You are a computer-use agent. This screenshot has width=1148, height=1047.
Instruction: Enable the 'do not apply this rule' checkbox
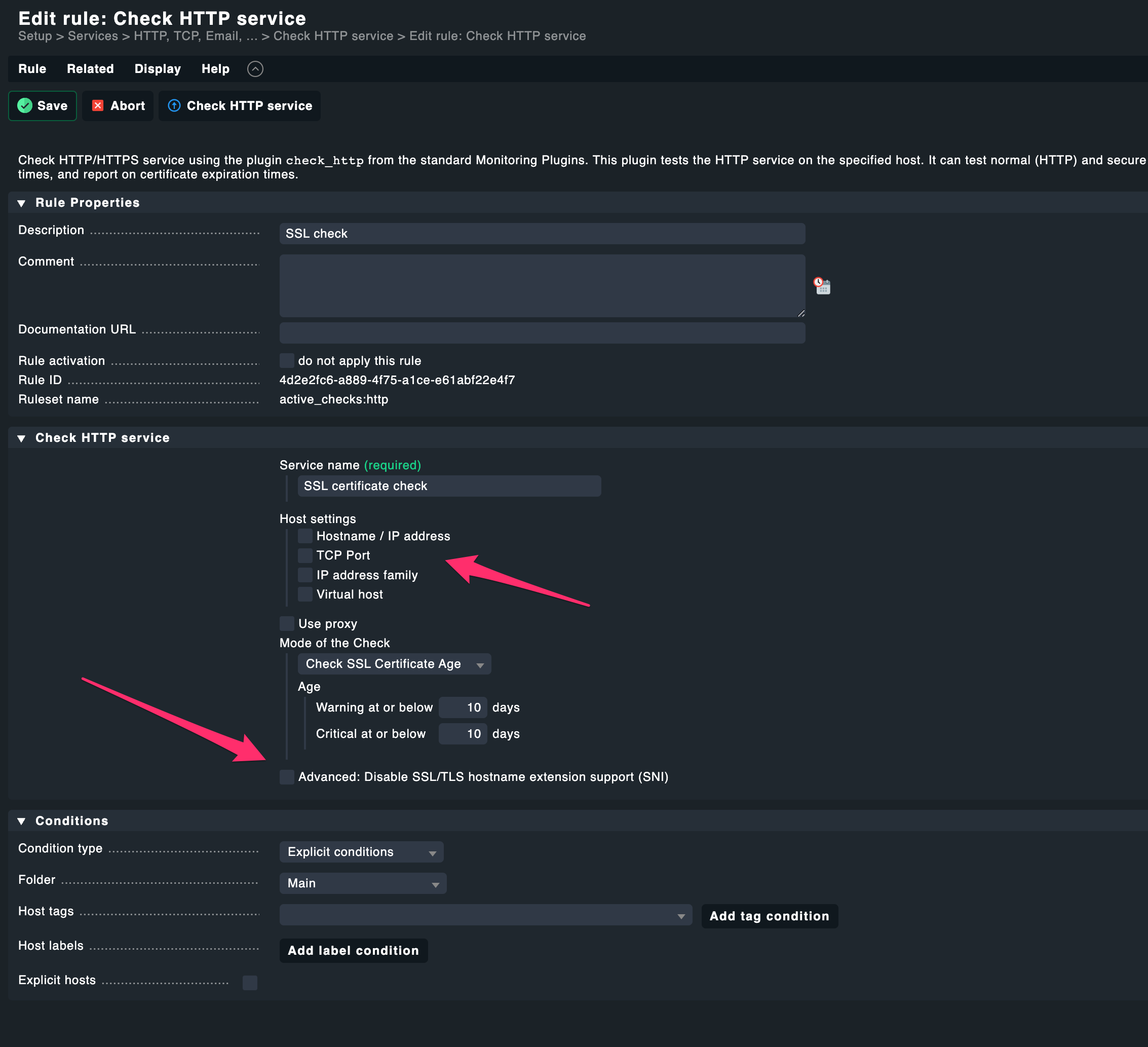(286, 360)
